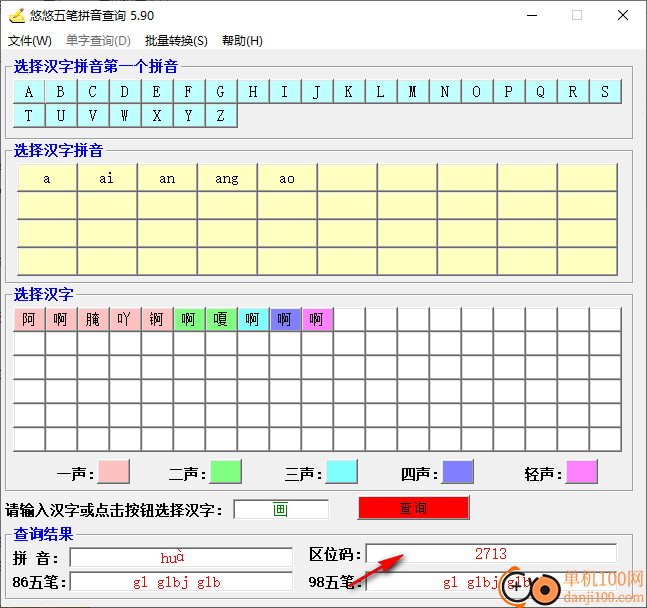Pick the T letter button

[29, 116]
